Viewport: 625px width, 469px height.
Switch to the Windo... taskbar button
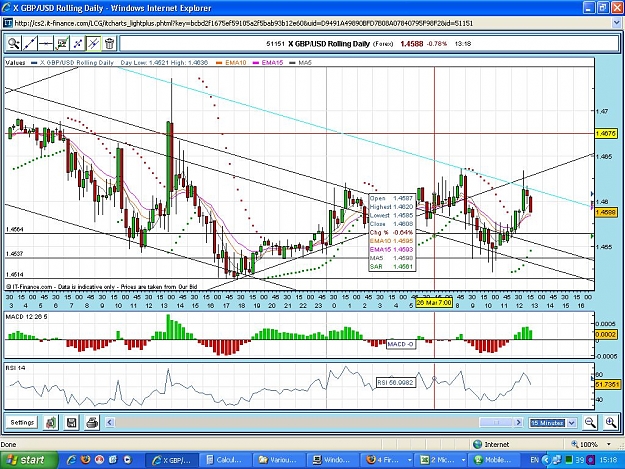click(x=332, y=460)
